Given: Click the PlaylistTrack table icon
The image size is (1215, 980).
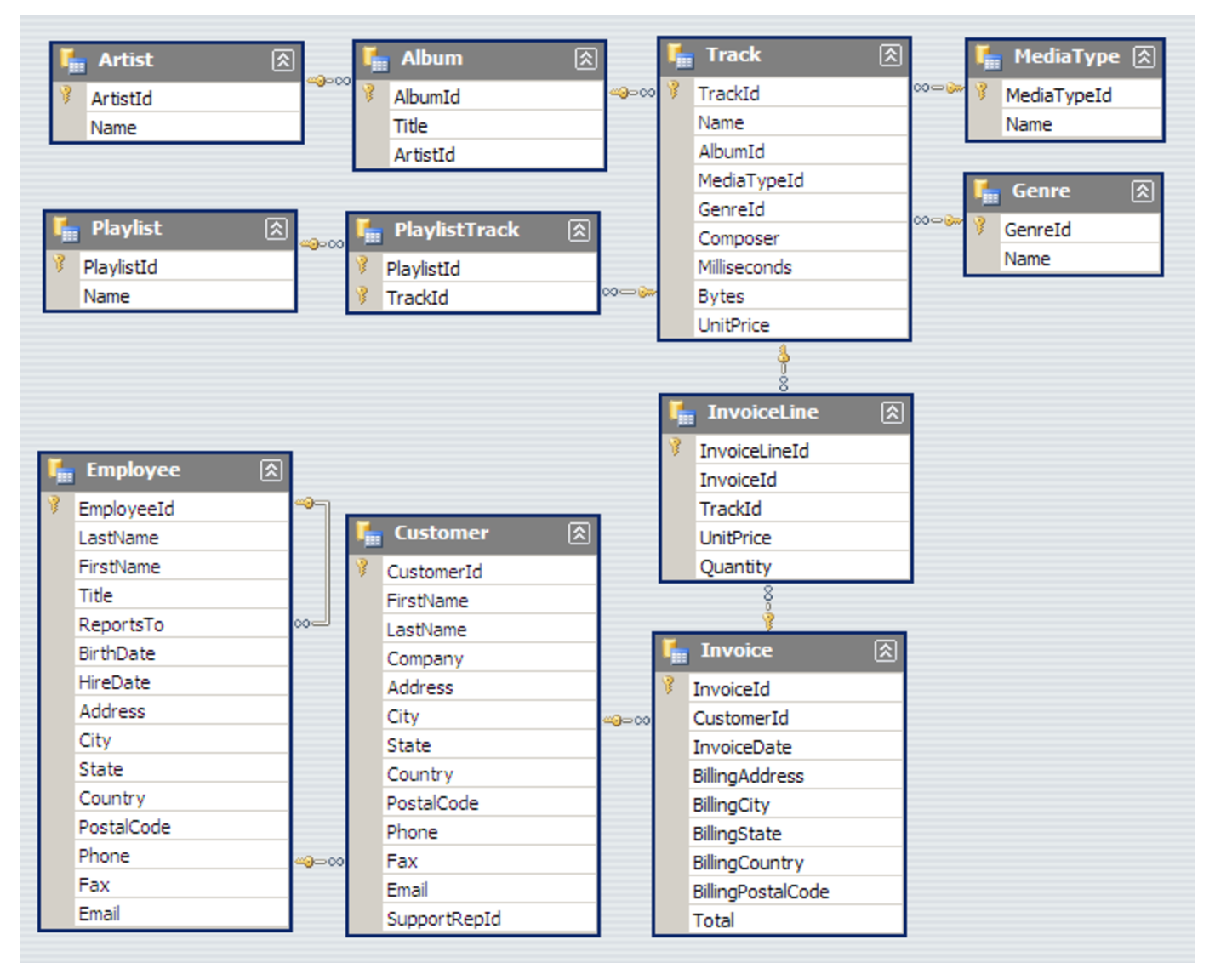Looking at the screenshot, I should [x=369, y=231].
